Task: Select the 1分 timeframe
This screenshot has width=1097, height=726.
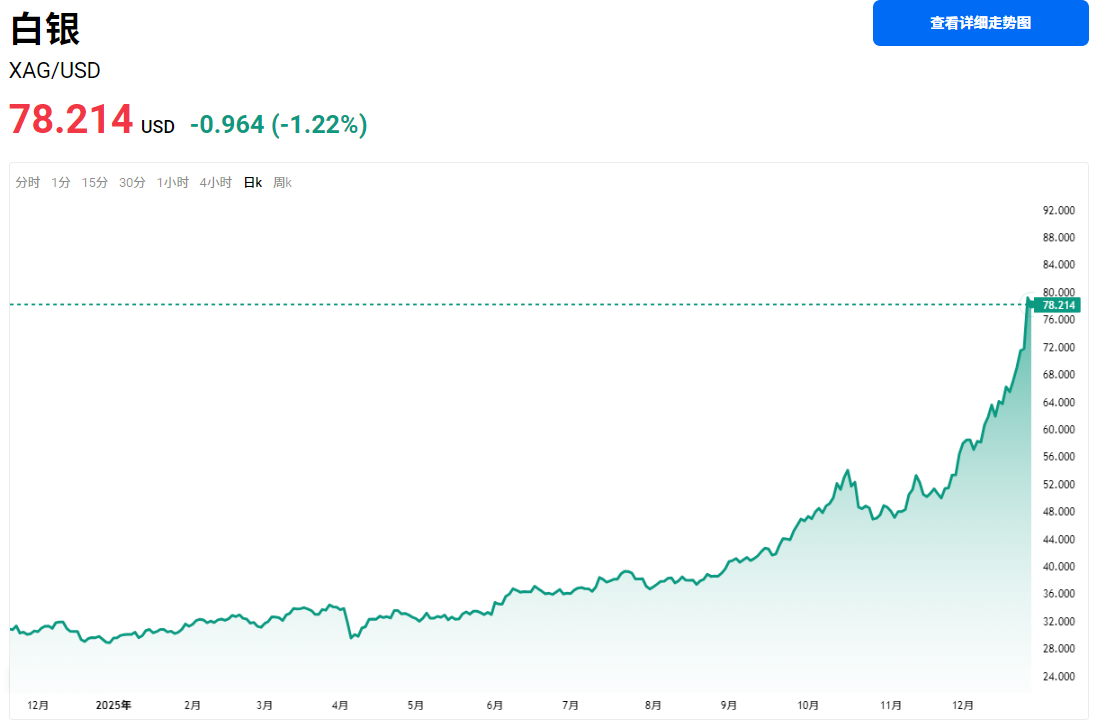Action: [60, 182]
